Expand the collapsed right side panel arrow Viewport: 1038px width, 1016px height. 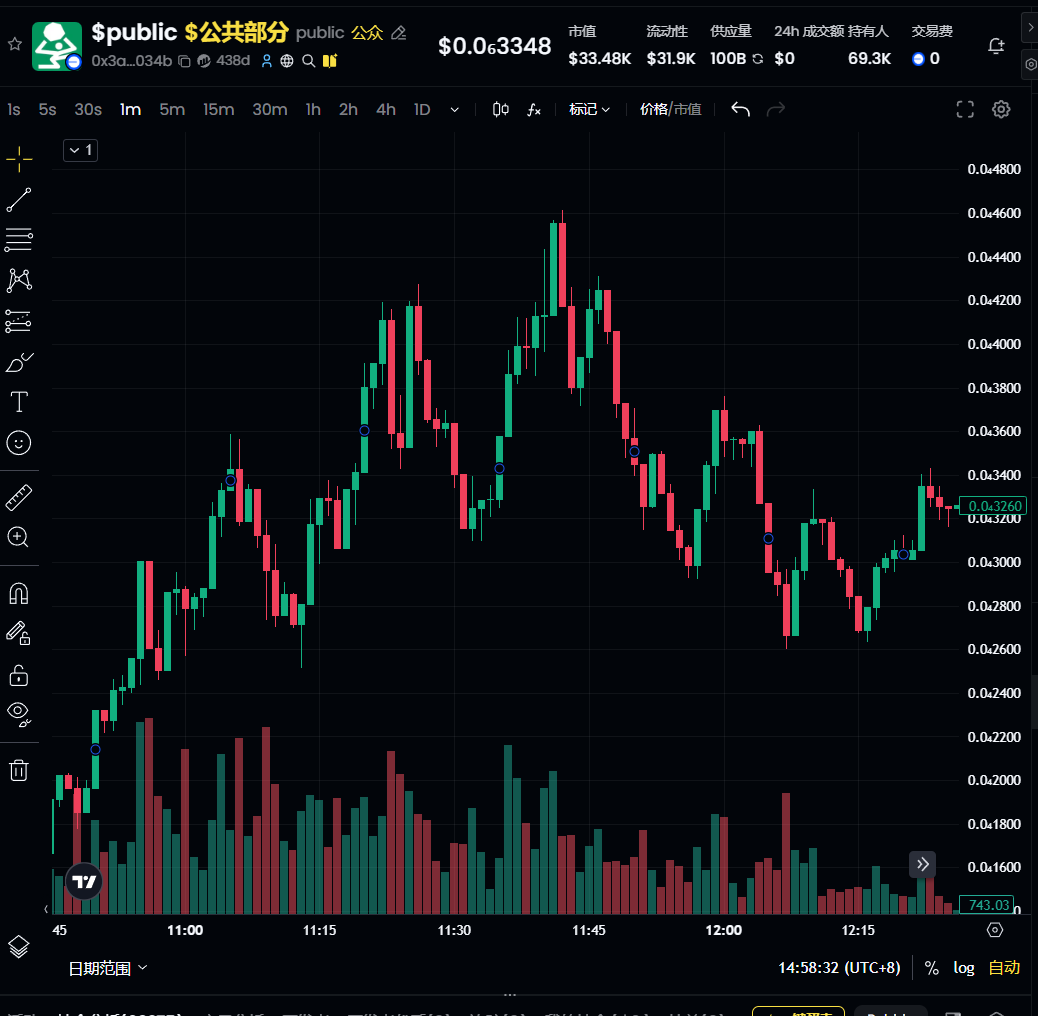coord(1030,28)
